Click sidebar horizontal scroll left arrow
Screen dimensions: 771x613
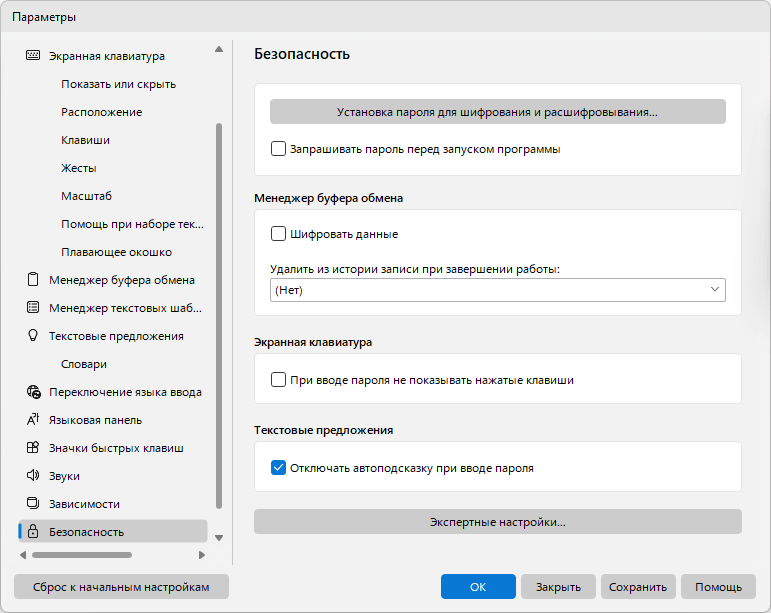[x=23, y=555]
